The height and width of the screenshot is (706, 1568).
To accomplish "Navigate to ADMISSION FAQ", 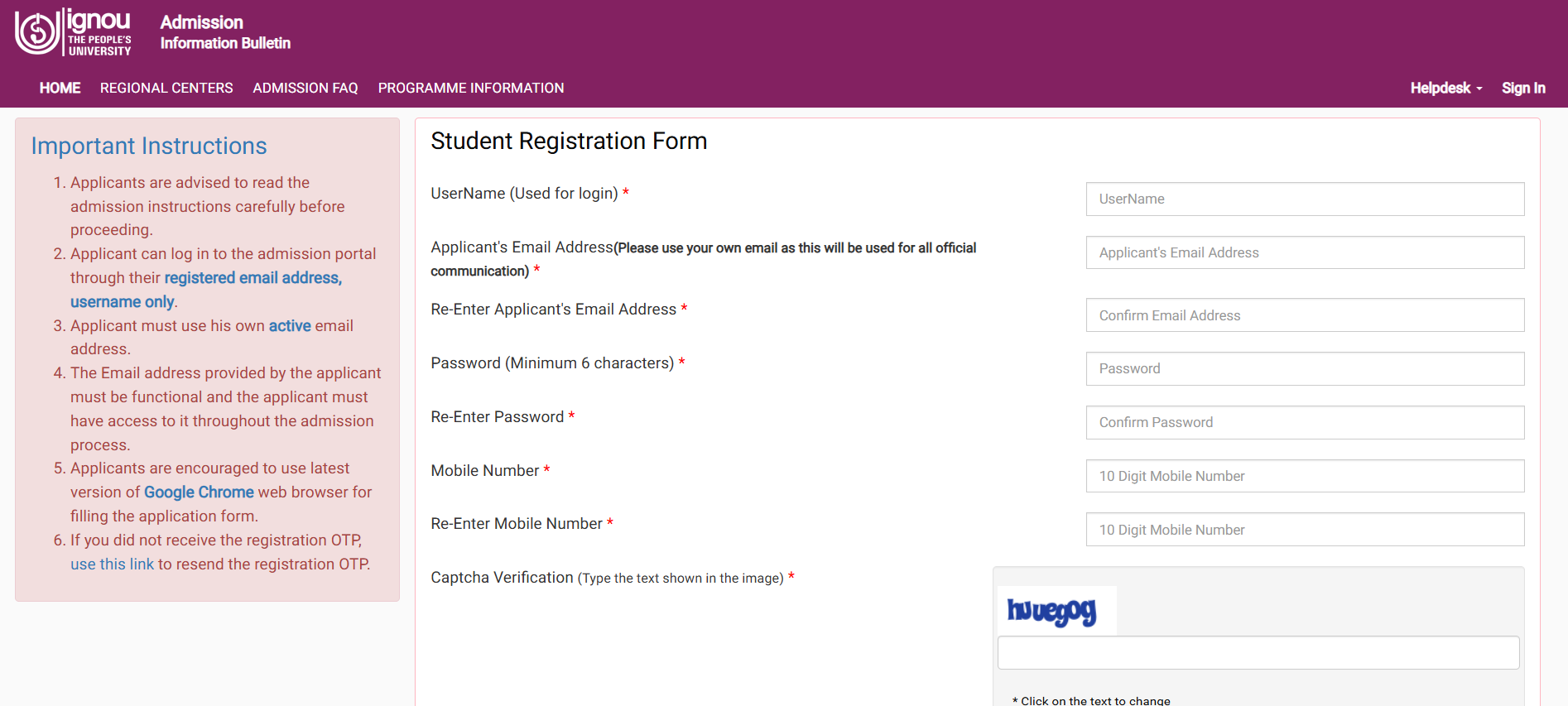I will point(305,88).
